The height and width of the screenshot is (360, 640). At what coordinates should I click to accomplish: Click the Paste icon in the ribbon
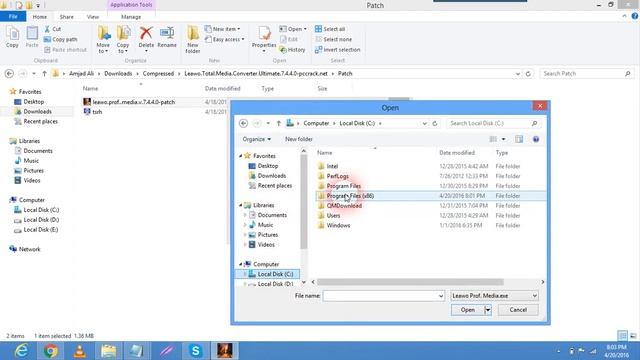pyautogui.click(x=32, y=37)
